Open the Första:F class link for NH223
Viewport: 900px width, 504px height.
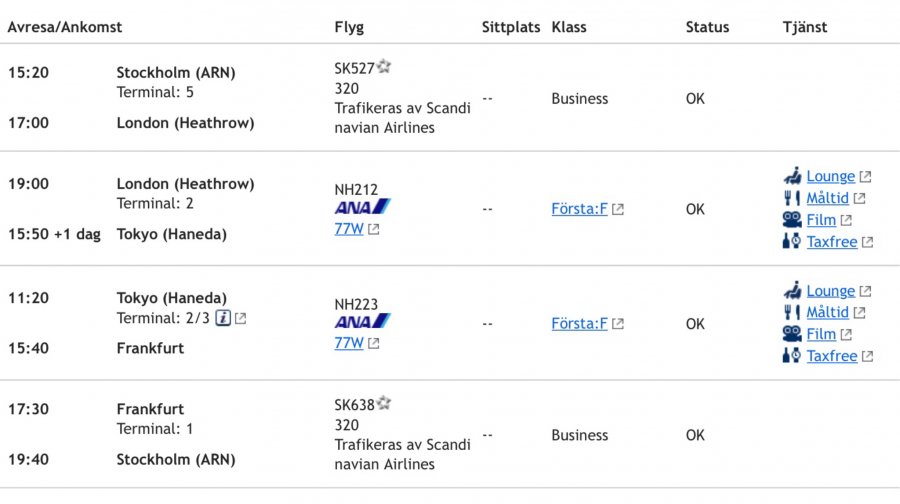pyautogui.click(x=580, y=324)
